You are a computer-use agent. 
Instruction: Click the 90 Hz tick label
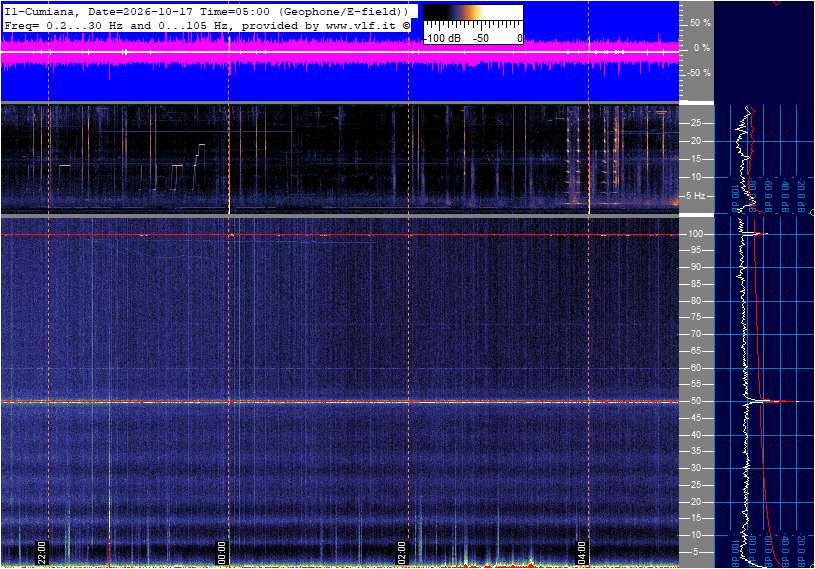(x=695, y=267)
